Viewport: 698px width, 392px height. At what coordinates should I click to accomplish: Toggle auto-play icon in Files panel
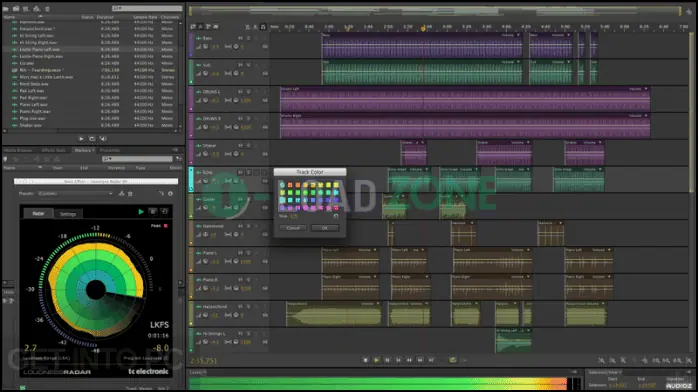pos(103,139)
